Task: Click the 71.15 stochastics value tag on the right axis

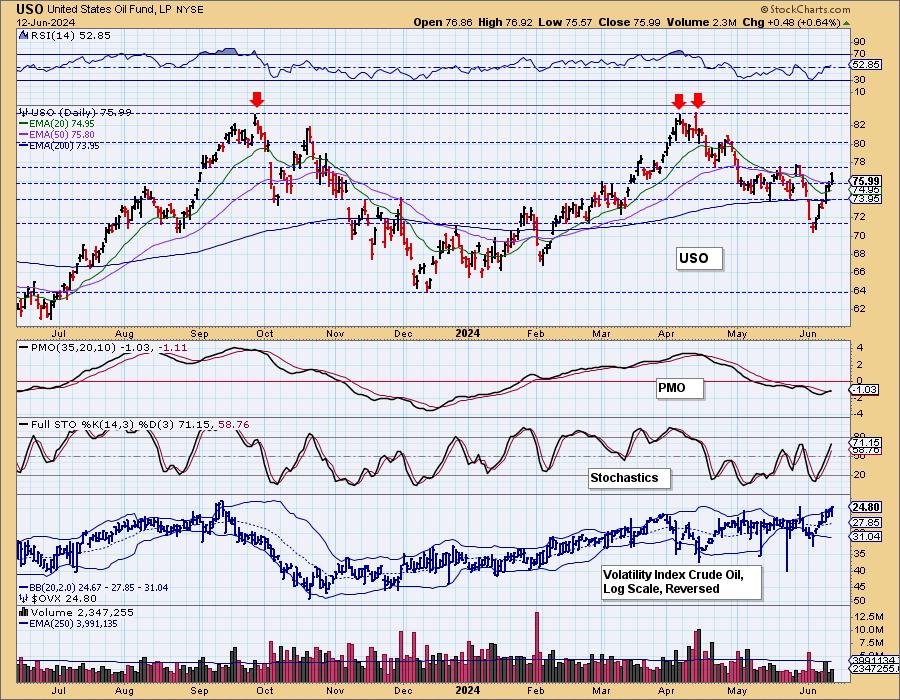Action: [866, 442]
